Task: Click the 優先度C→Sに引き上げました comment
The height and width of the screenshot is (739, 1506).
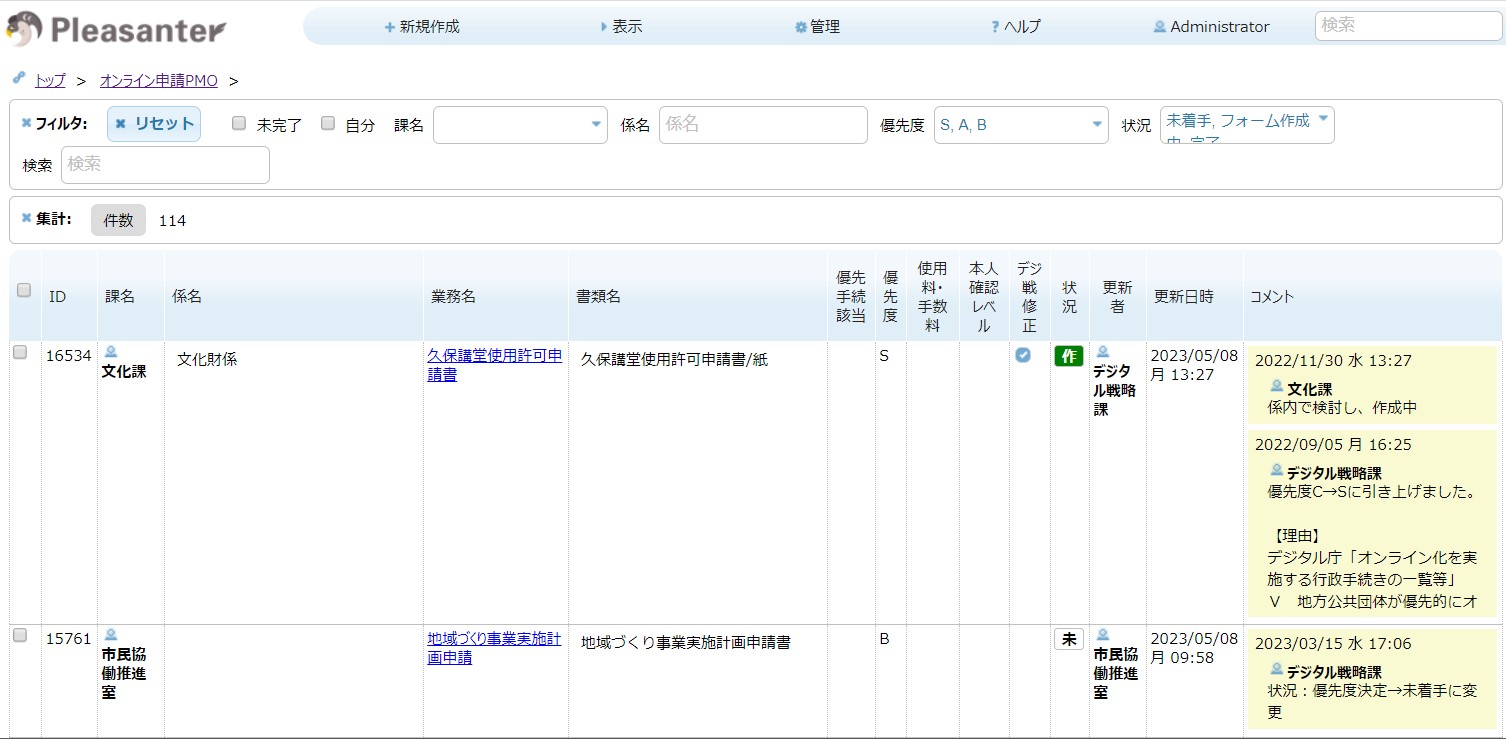Action: [x=1372, y=492]
